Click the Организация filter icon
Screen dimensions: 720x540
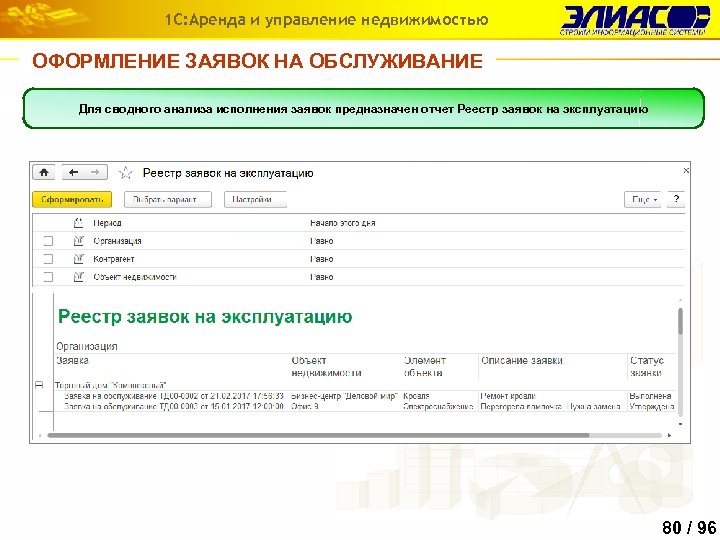pos(79,241)
